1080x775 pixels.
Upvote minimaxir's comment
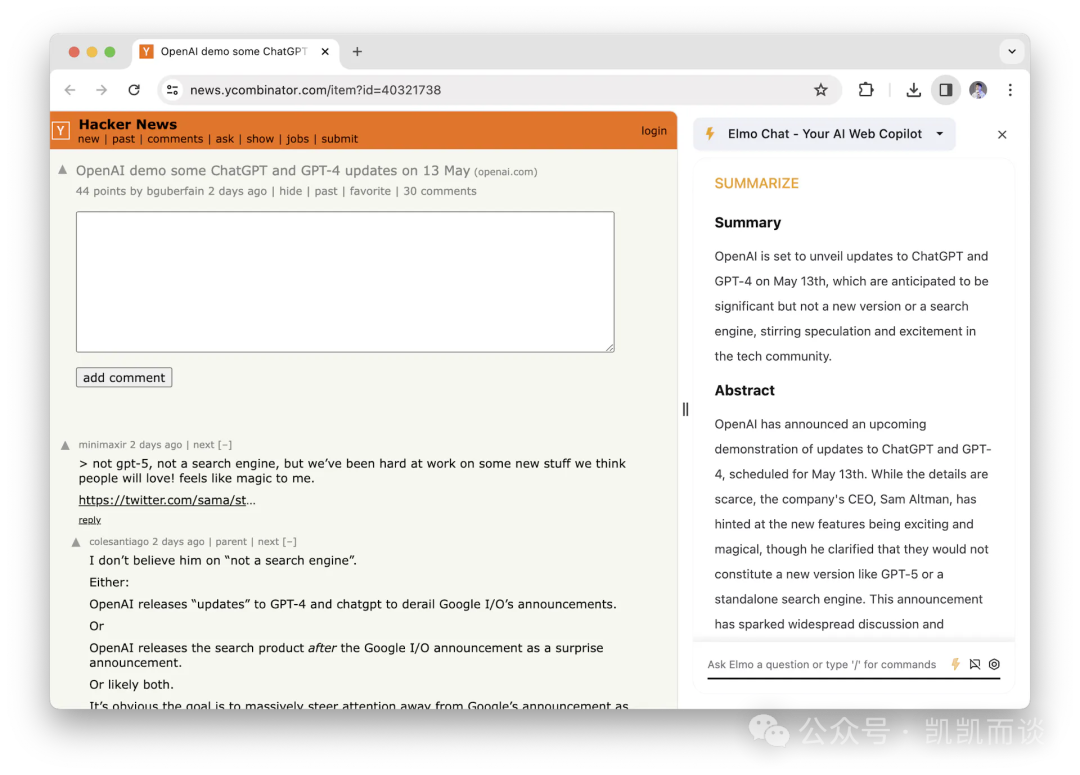tap(65, 446)
